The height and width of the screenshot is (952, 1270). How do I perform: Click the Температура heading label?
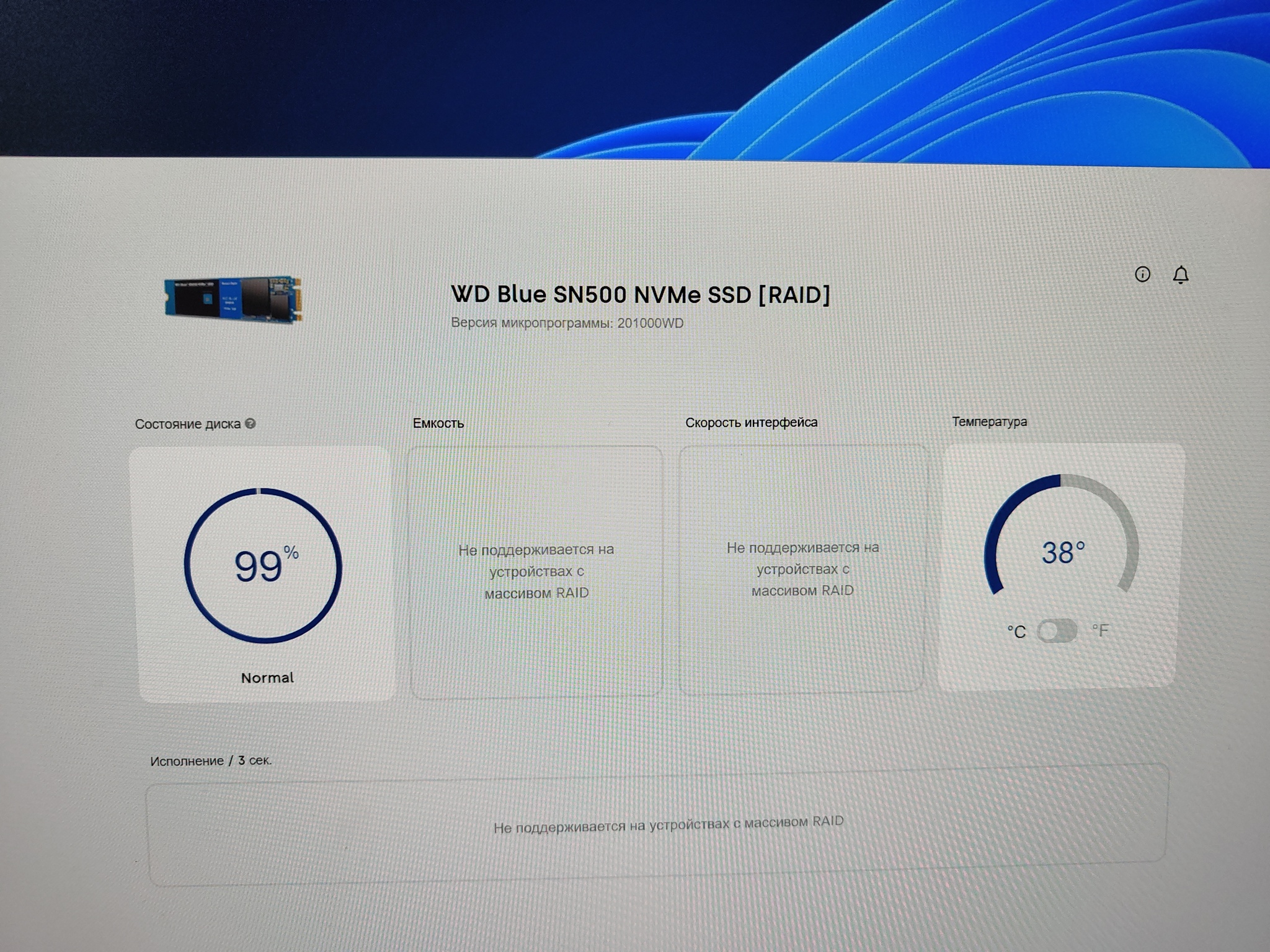989,421
